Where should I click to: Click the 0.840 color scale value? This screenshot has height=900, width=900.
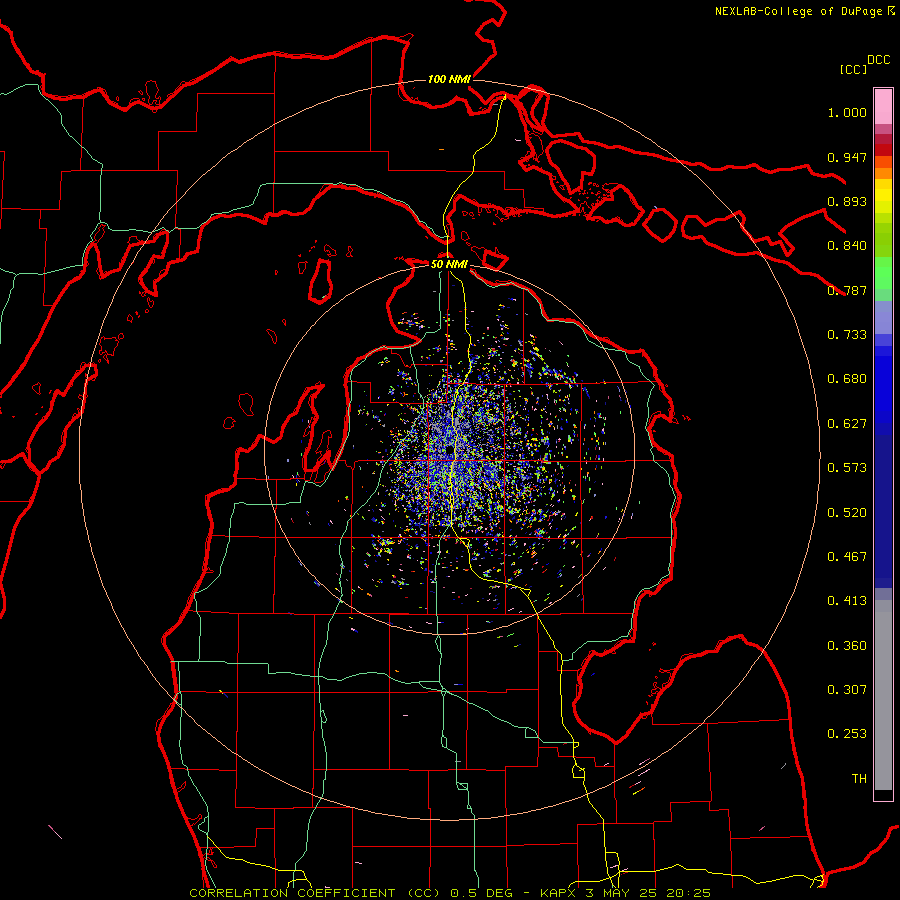pyautogui.click(x=847, y=246)
